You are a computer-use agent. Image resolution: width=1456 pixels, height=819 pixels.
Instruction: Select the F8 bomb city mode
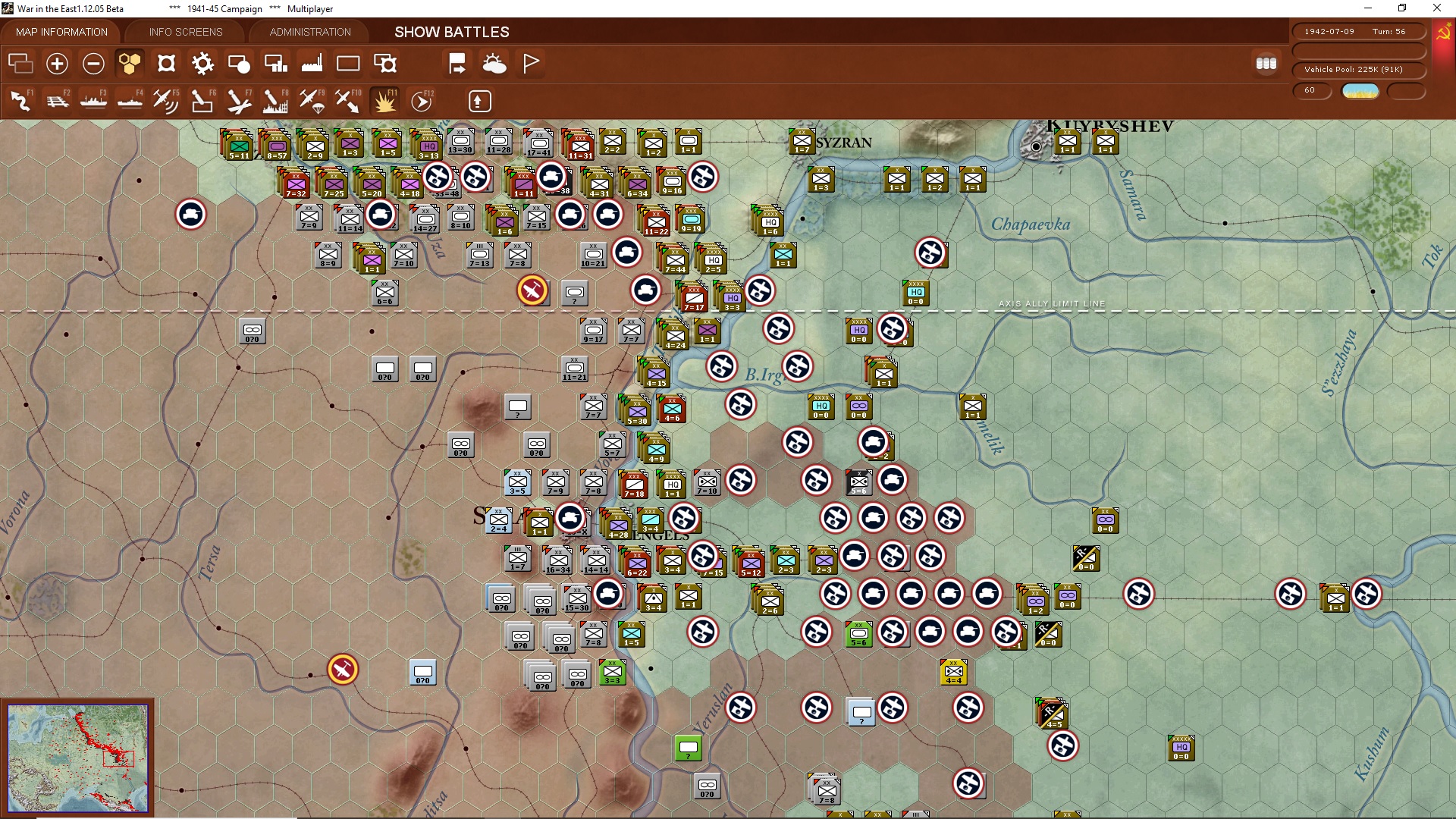tap(275, 101)
